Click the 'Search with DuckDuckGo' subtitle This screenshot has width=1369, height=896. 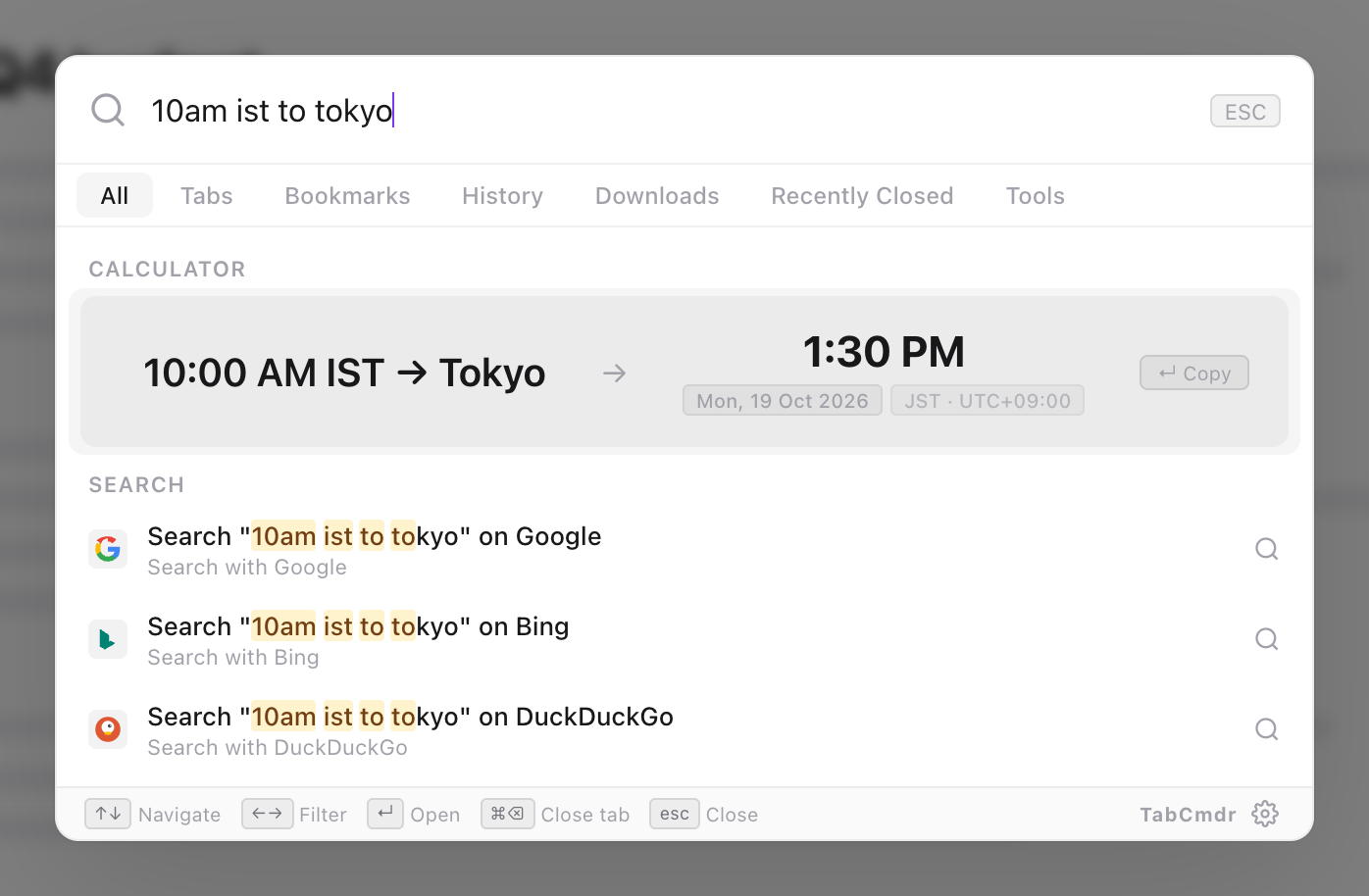point(278,748)
